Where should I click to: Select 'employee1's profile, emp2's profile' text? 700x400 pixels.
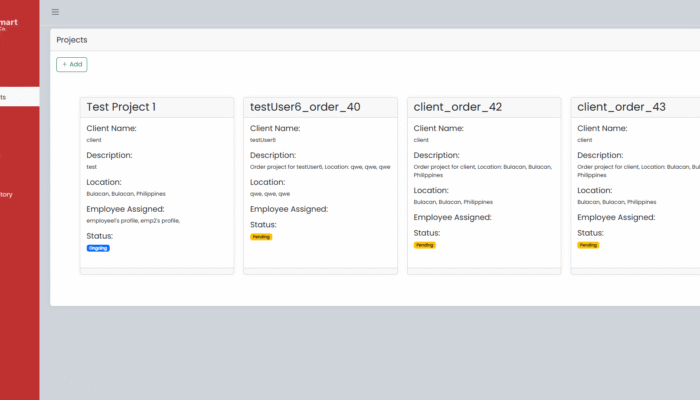(x=133, y=221)
